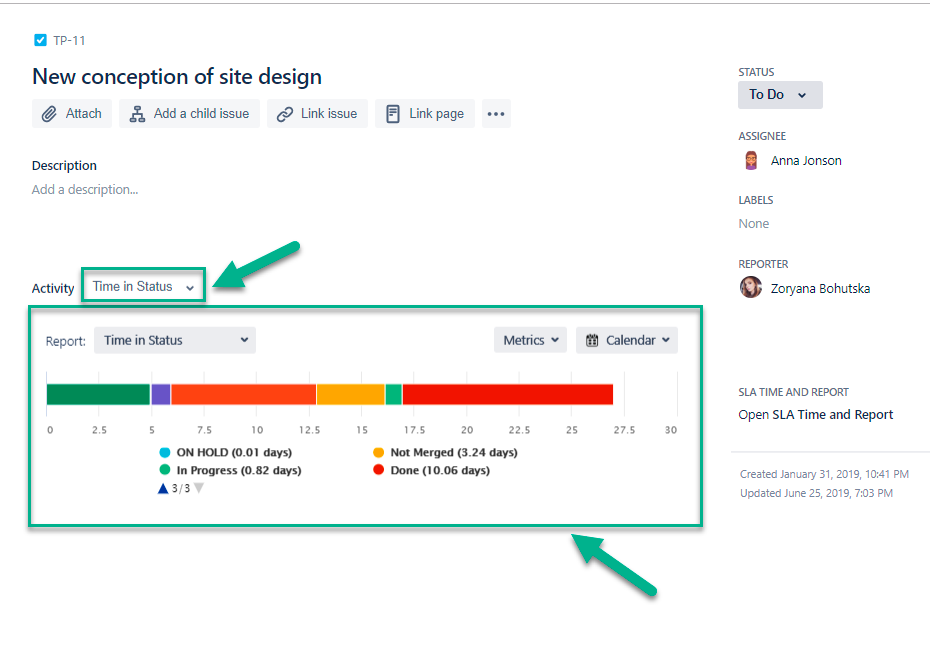Click Zoryana Bohutska reporter avatar
931x659 pixels.
coord(751,288)
